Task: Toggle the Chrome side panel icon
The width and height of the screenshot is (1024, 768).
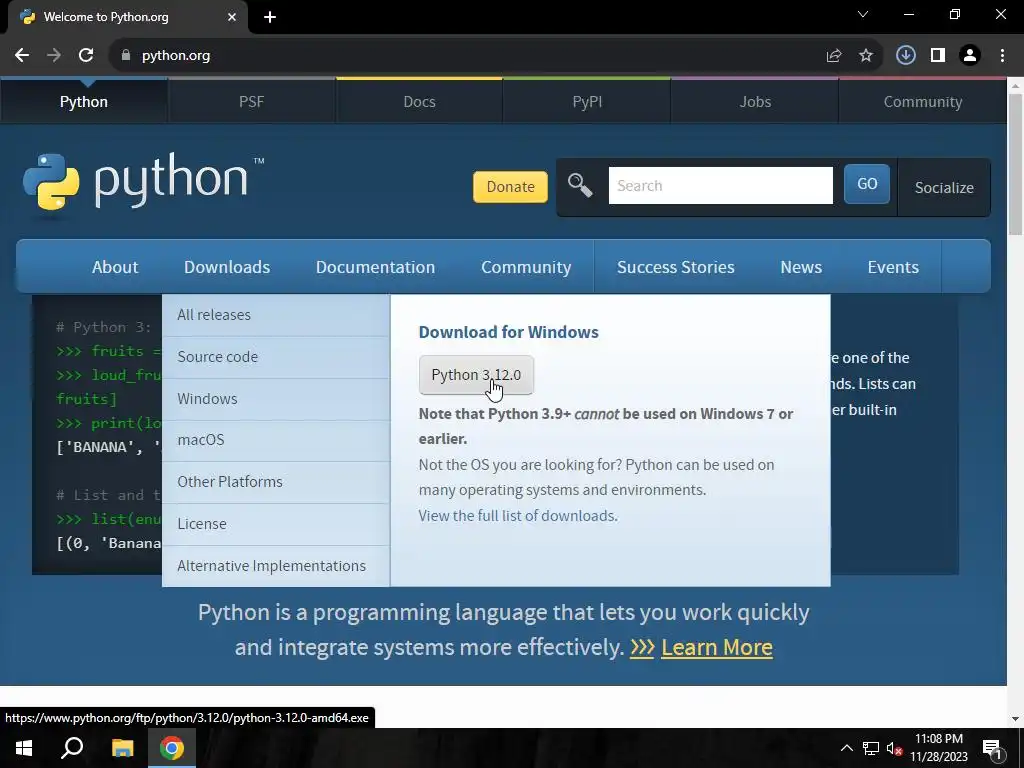Action: pos(938,56)
